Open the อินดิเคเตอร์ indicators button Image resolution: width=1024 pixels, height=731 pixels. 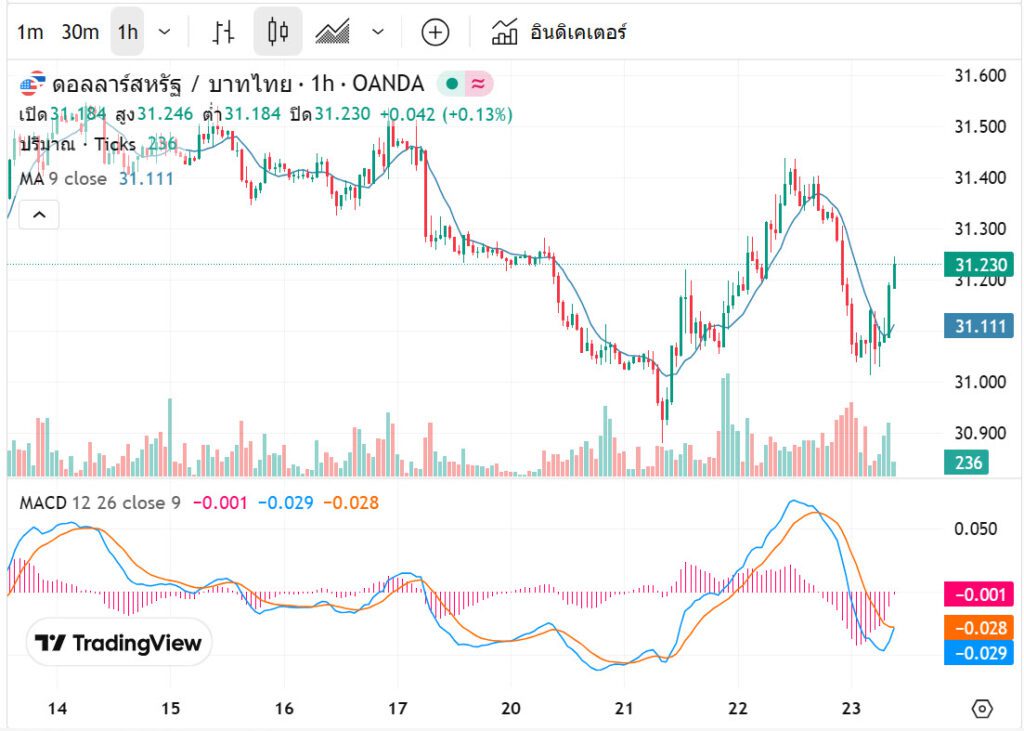point(559,32)
